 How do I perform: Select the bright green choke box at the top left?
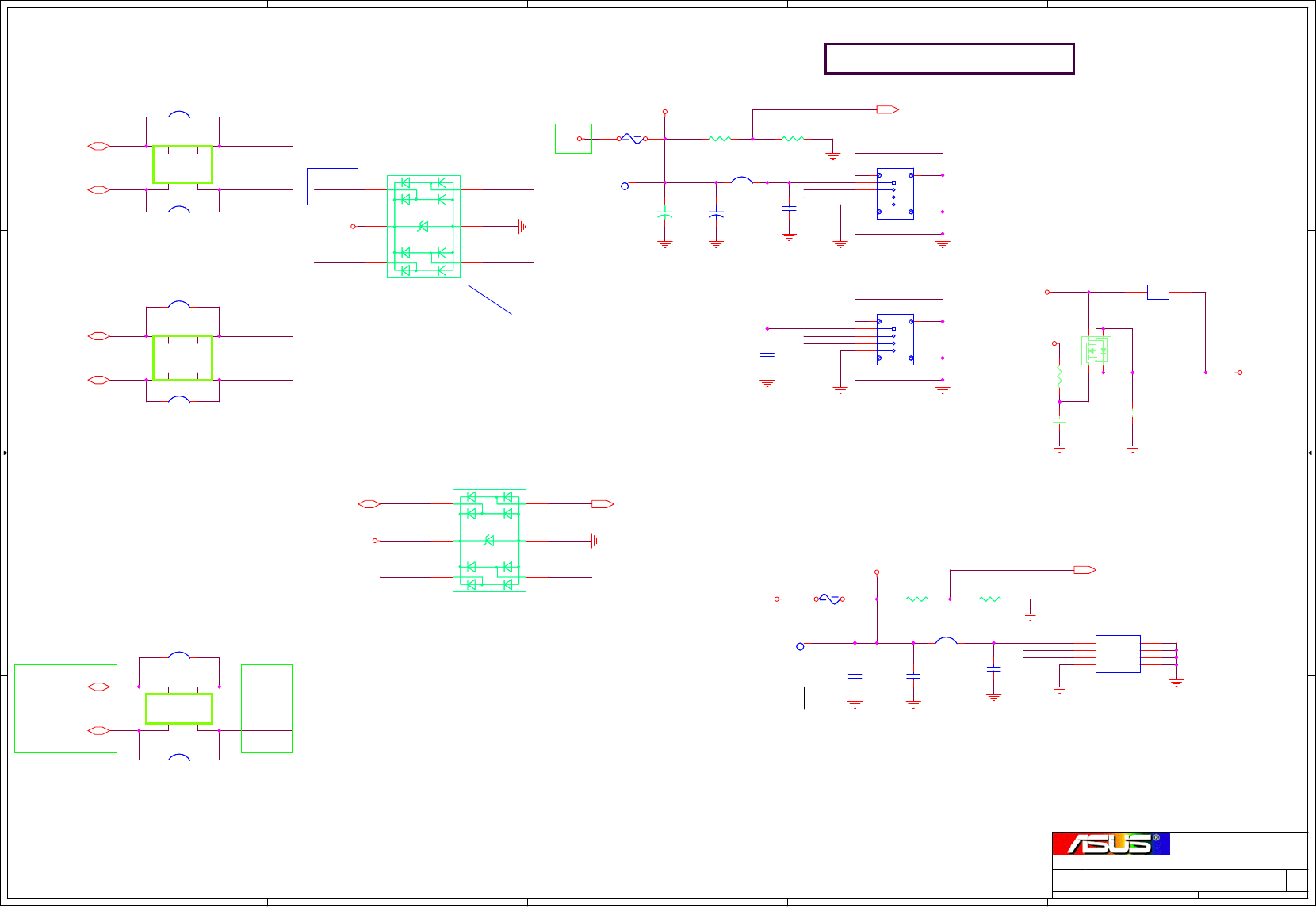coord(182,164)
